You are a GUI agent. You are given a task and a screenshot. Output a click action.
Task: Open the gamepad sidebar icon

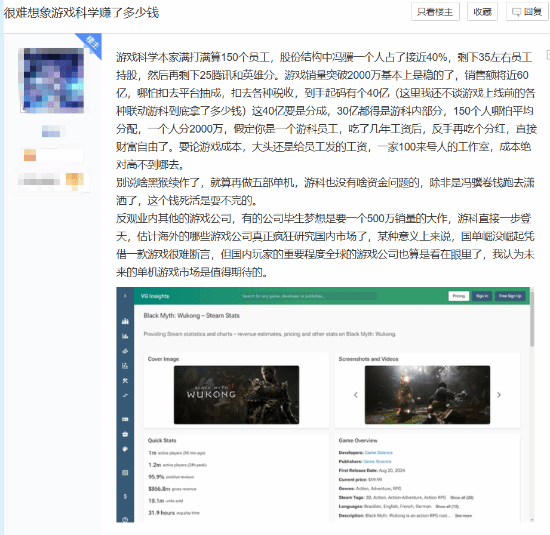tap(125, 419)
